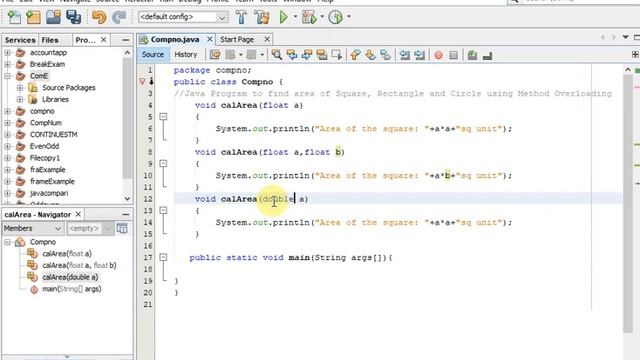Toggle Highlight Search in editor toolbar
Image resolution: width=640 pixels, height=360 pixels.
coord(322,55)
